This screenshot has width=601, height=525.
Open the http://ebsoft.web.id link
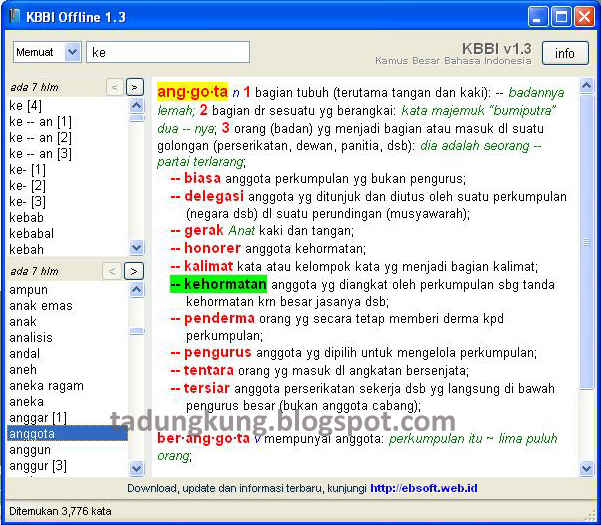click(424, 488)
